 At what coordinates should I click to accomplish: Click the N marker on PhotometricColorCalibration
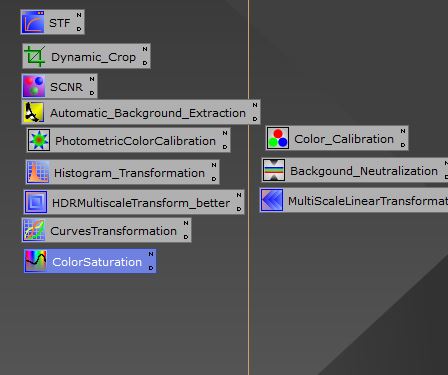225,133
